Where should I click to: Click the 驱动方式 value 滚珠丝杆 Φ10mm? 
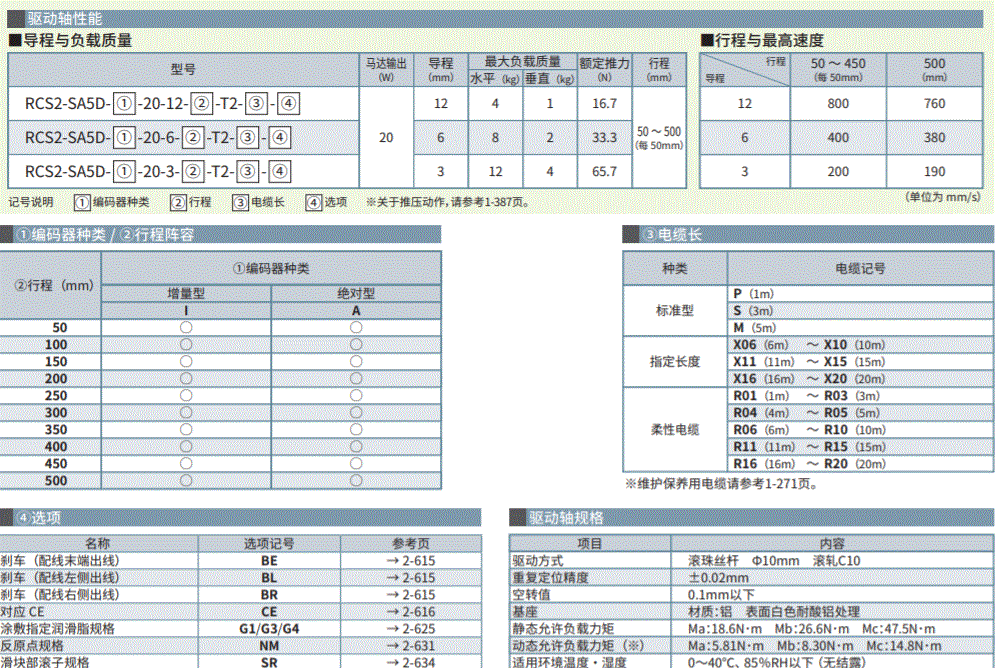(774, 561)
